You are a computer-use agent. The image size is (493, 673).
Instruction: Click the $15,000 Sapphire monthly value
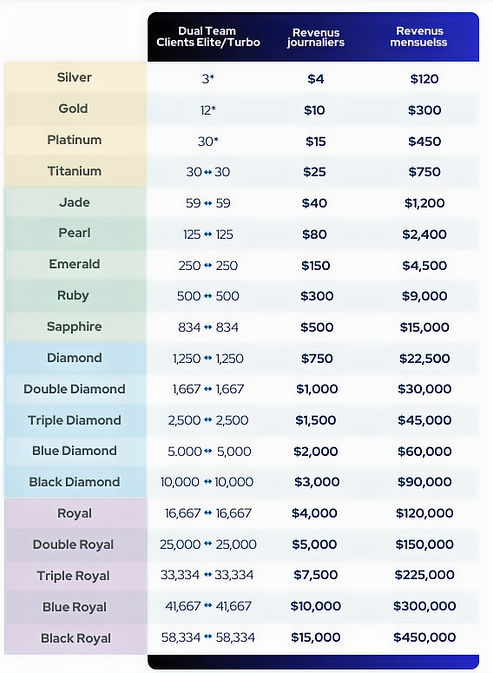click(x=424, y=327)
